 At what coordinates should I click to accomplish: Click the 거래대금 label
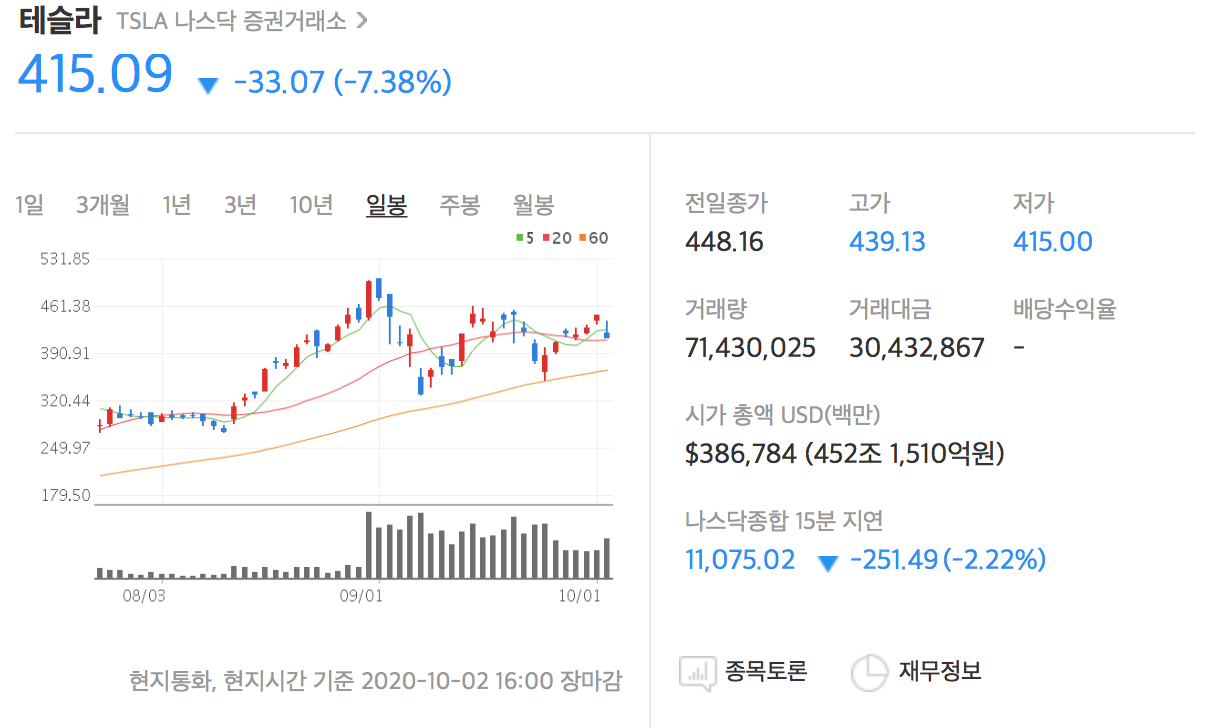pyautogui.click(x=890, y=309)
